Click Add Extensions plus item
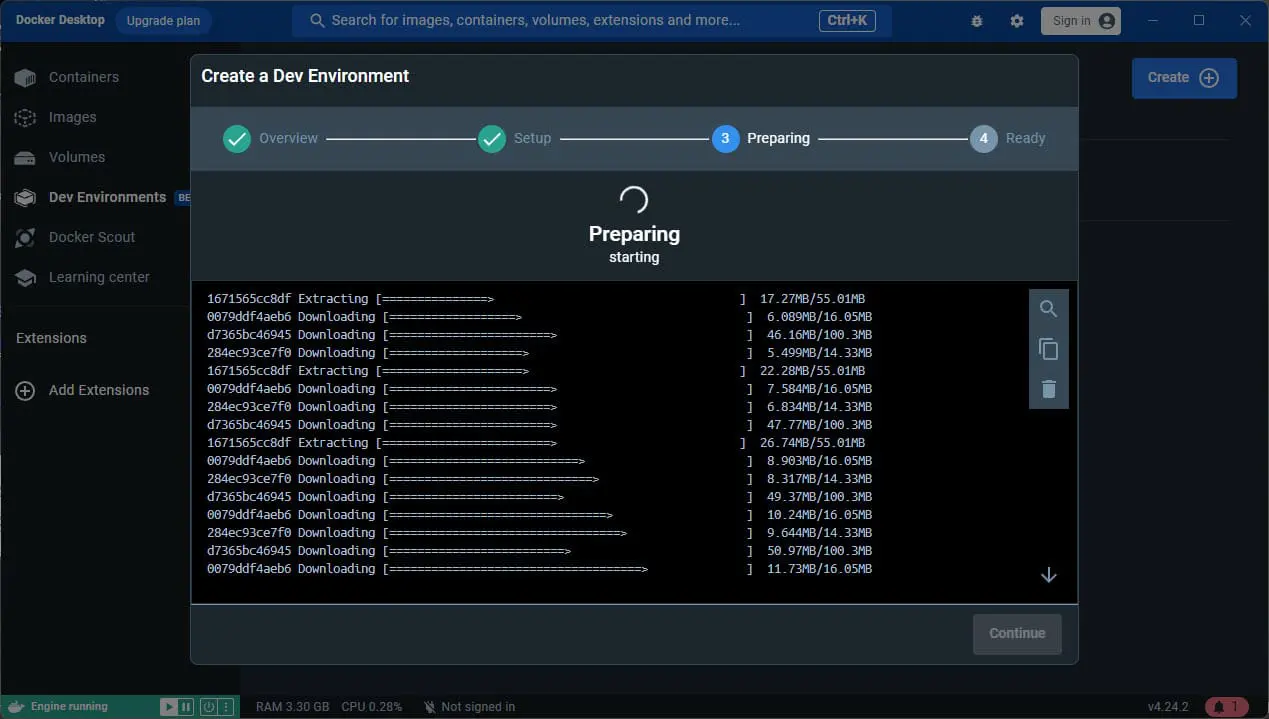Screen dimensions: 1269x719 (83, 390)
